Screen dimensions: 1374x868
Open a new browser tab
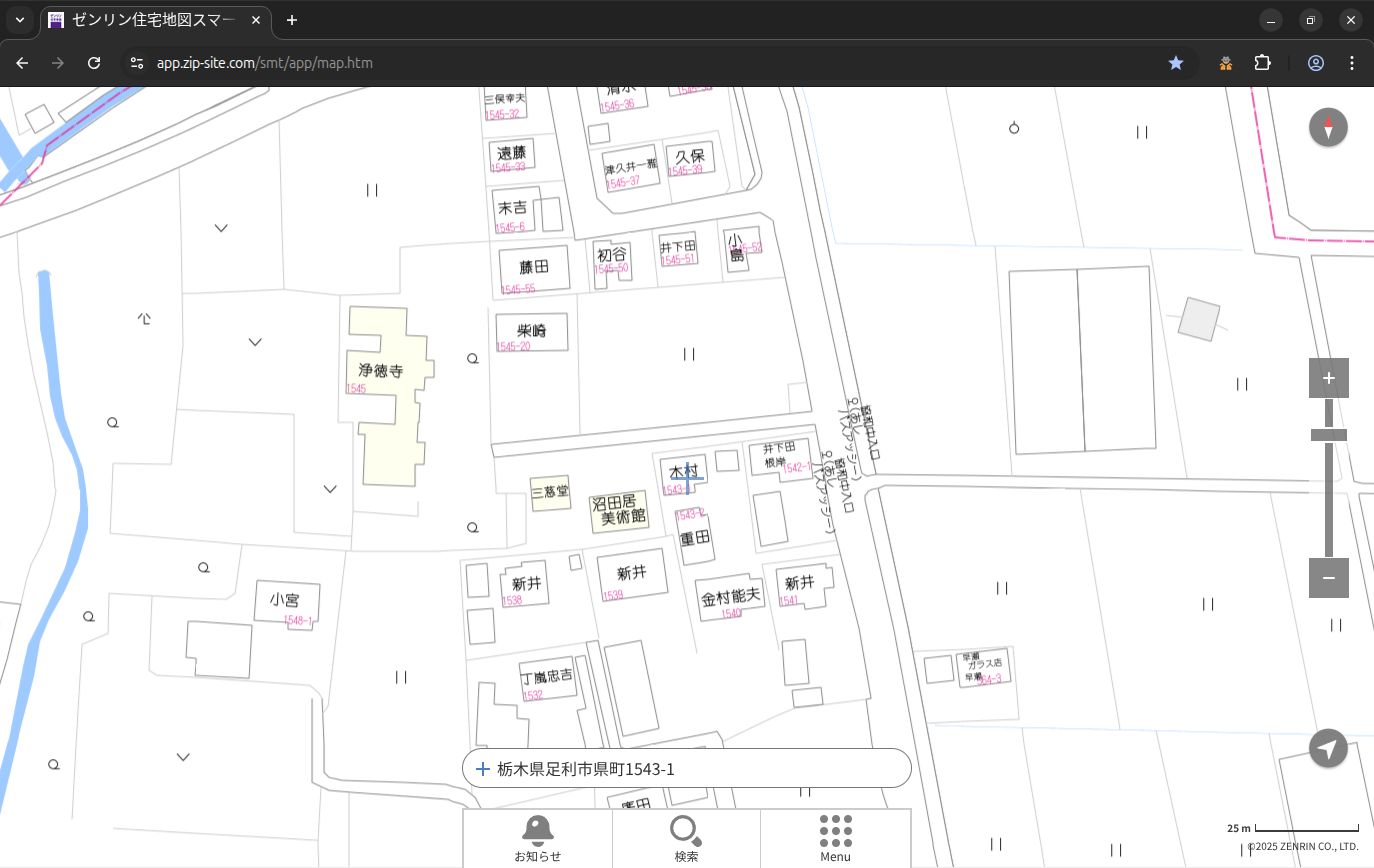click(x=292, y=20)
